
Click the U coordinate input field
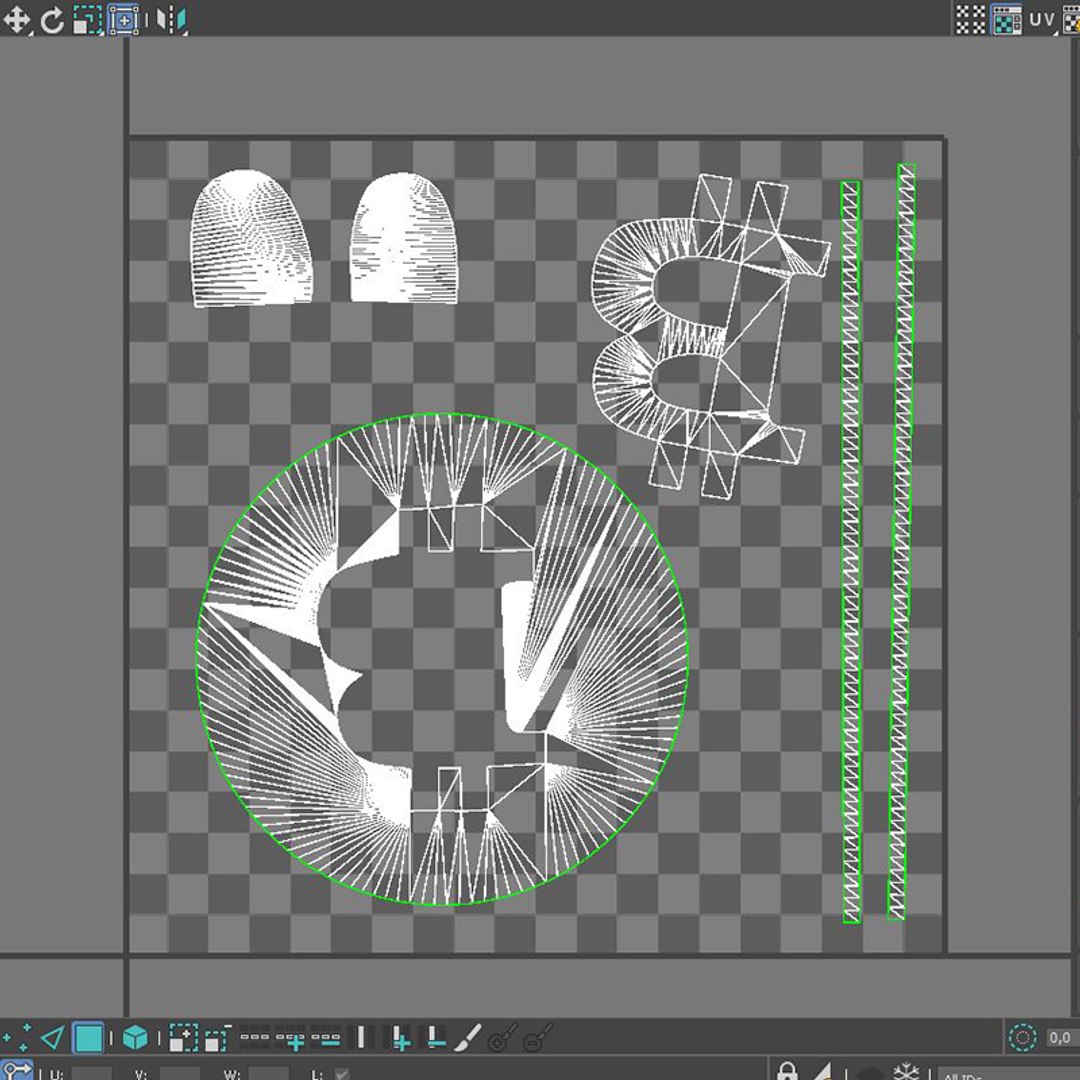pyautogui.click(x=92, y=1074)
